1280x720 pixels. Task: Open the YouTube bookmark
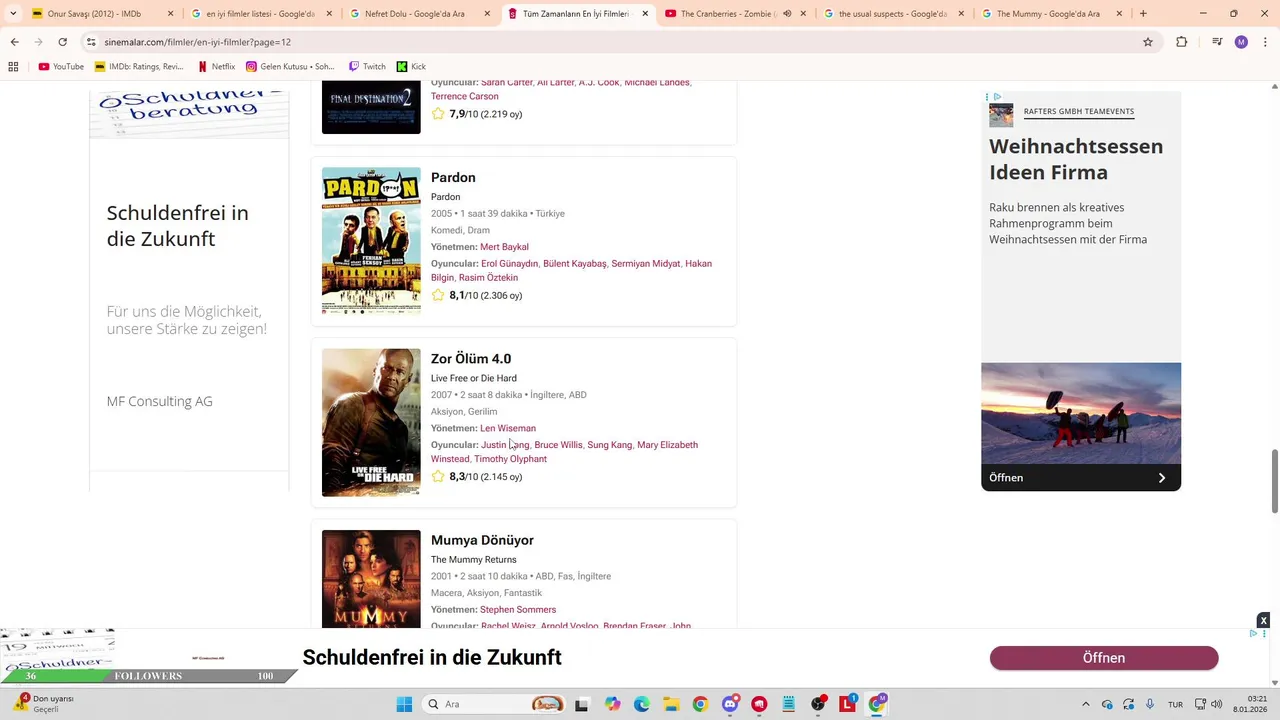[x=61, y=67]
